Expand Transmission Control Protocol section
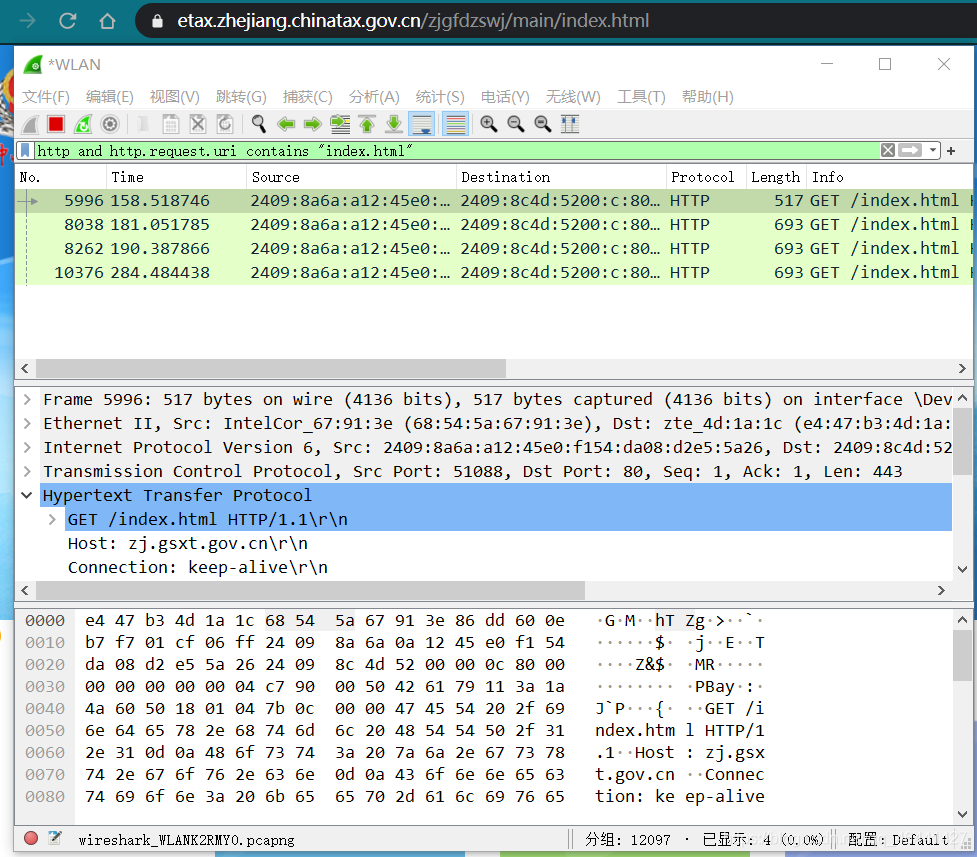The width and height of the screenshot is (977, 857). 27,472
